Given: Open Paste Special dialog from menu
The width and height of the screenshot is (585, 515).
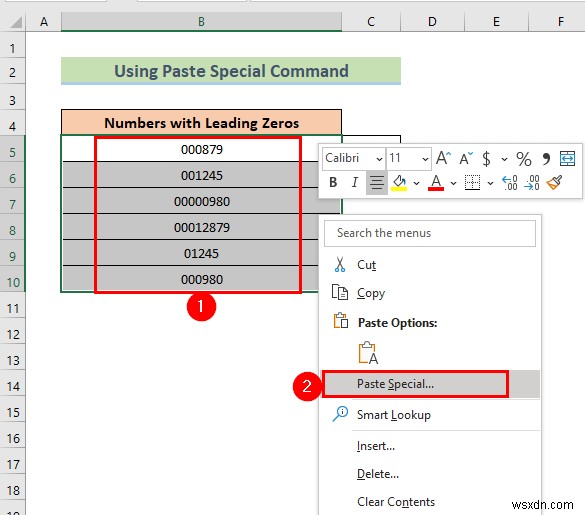Looking at the screenshot, I should pyautogui.click(x=430, y=384).
